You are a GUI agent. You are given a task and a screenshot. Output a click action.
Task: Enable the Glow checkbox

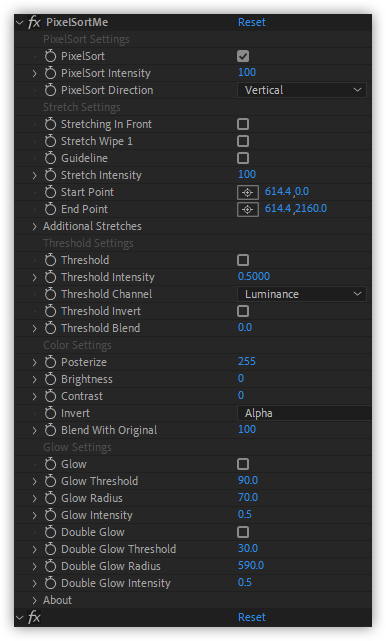[243, 464]
